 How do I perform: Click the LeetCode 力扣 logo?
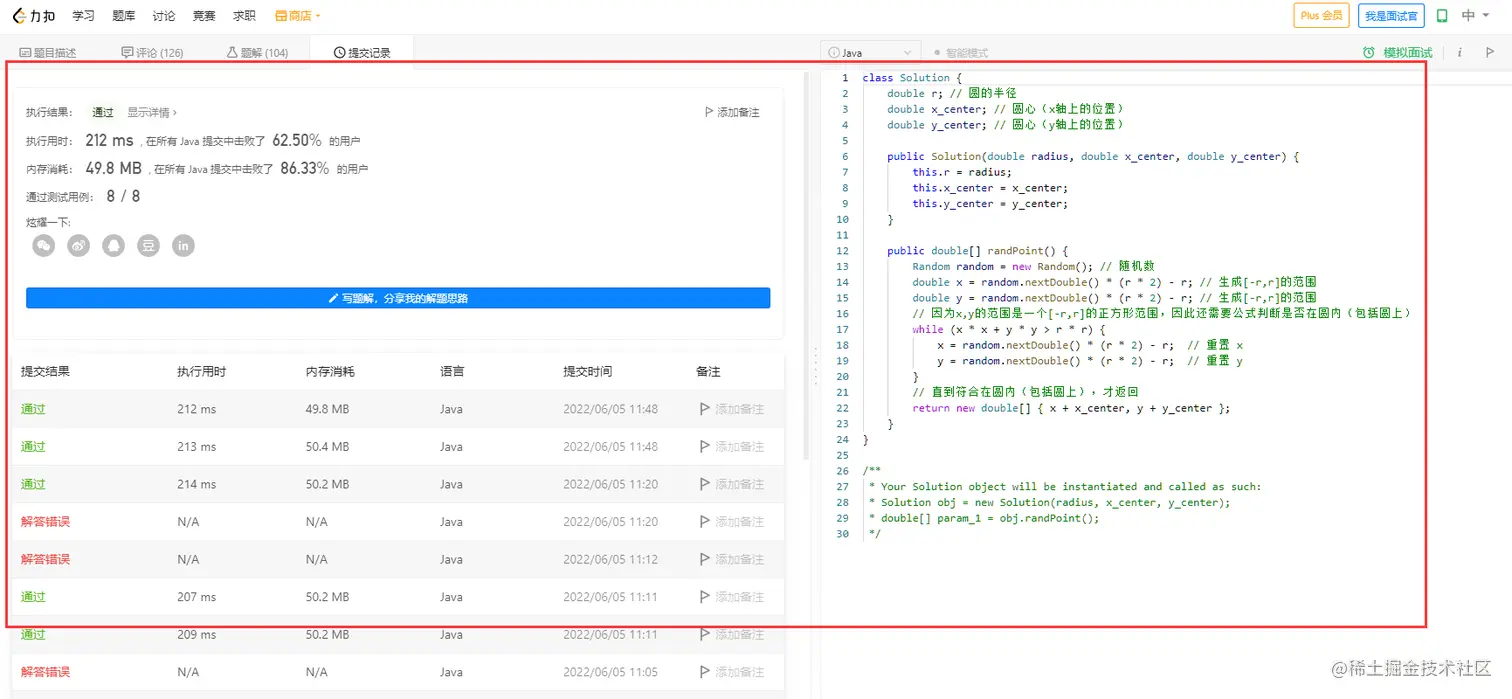coord(34,16)
